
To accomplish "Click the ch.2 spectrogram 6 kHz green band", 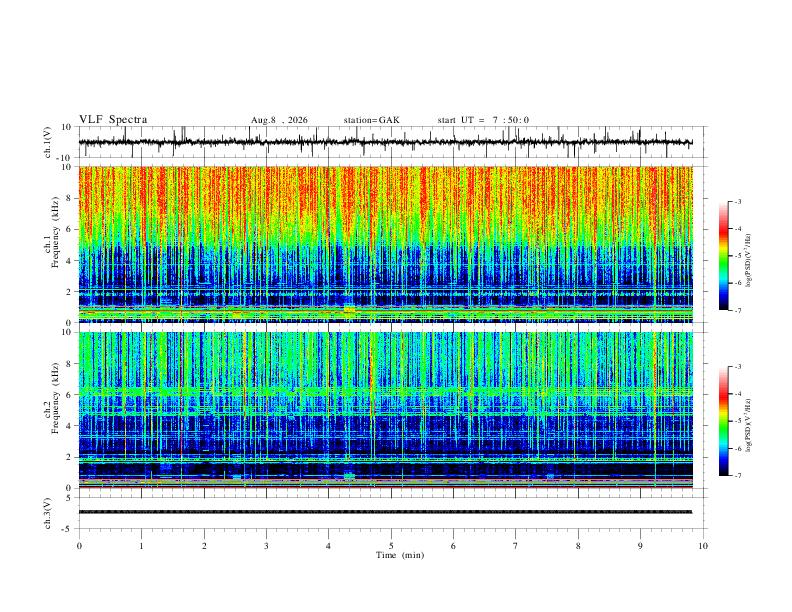I will [x=385, y=391].
